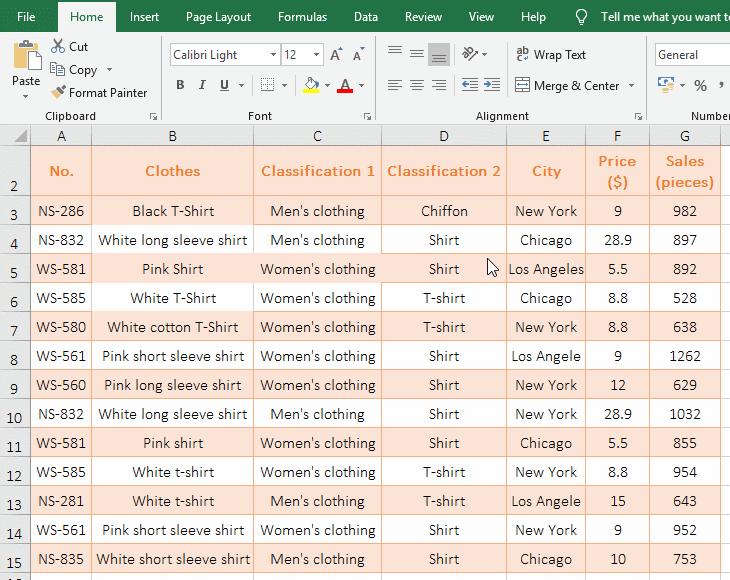Open the Formulas tab
The width and height of the screenshot is (730, 580).
click(x=302, y=17)
